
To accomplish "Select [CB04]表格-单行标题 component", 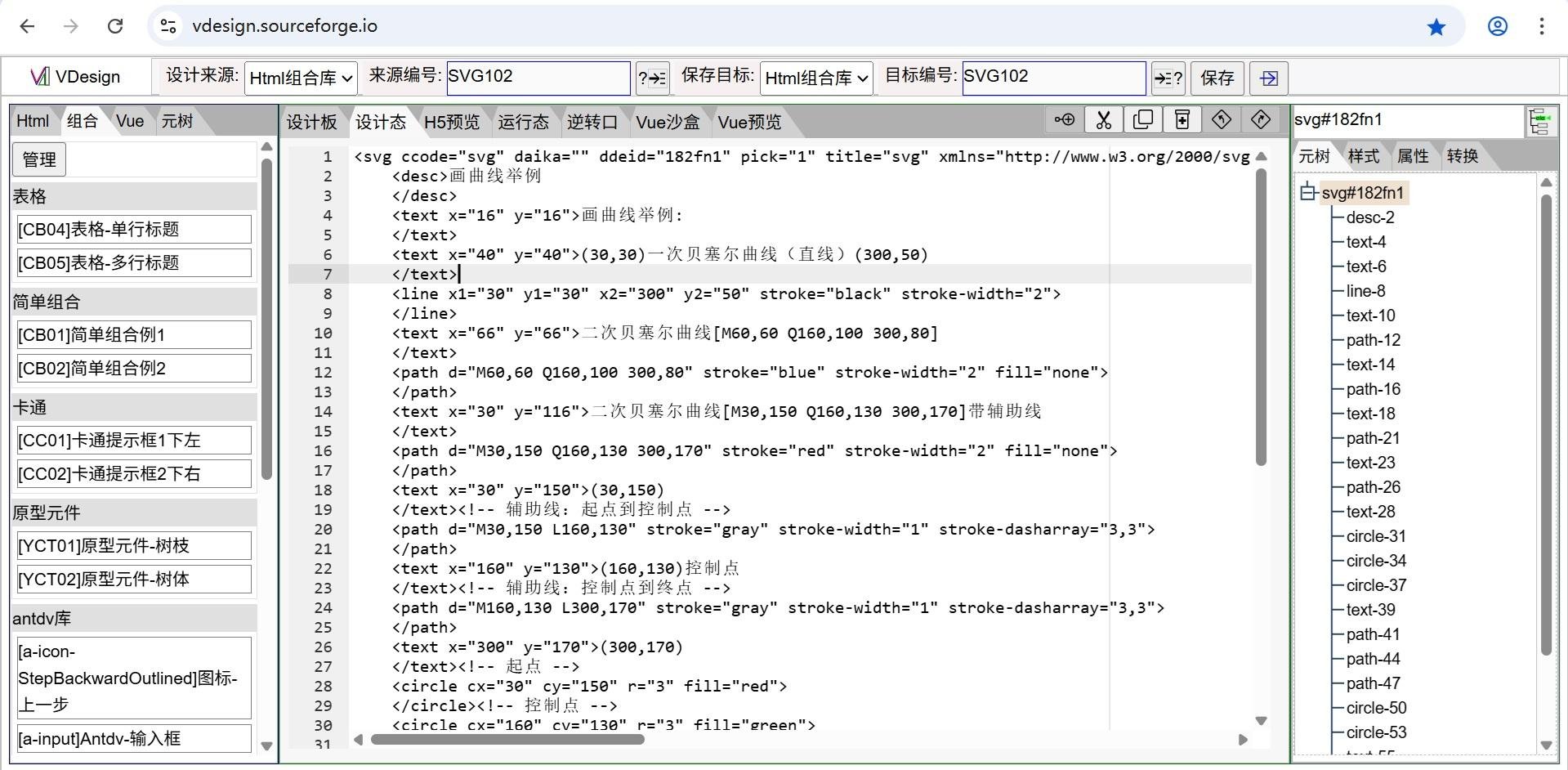I will [x=133, y=230].
